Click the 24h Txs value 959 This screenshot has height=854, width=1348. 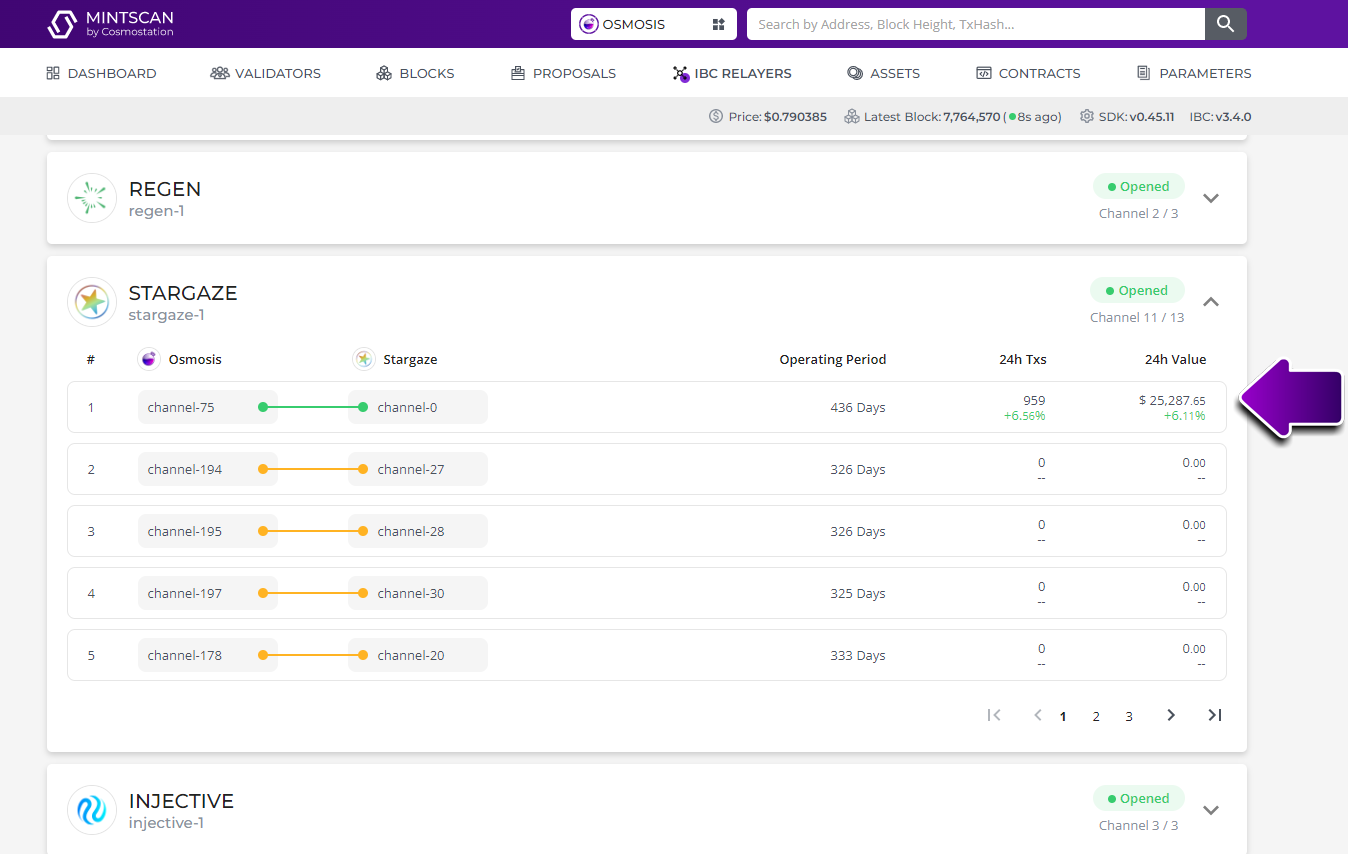(1034, 400)
